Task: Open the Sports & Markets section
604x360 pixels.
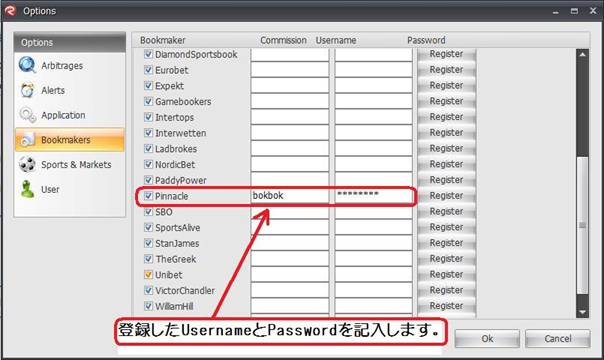Action: (x=70, y=165)
